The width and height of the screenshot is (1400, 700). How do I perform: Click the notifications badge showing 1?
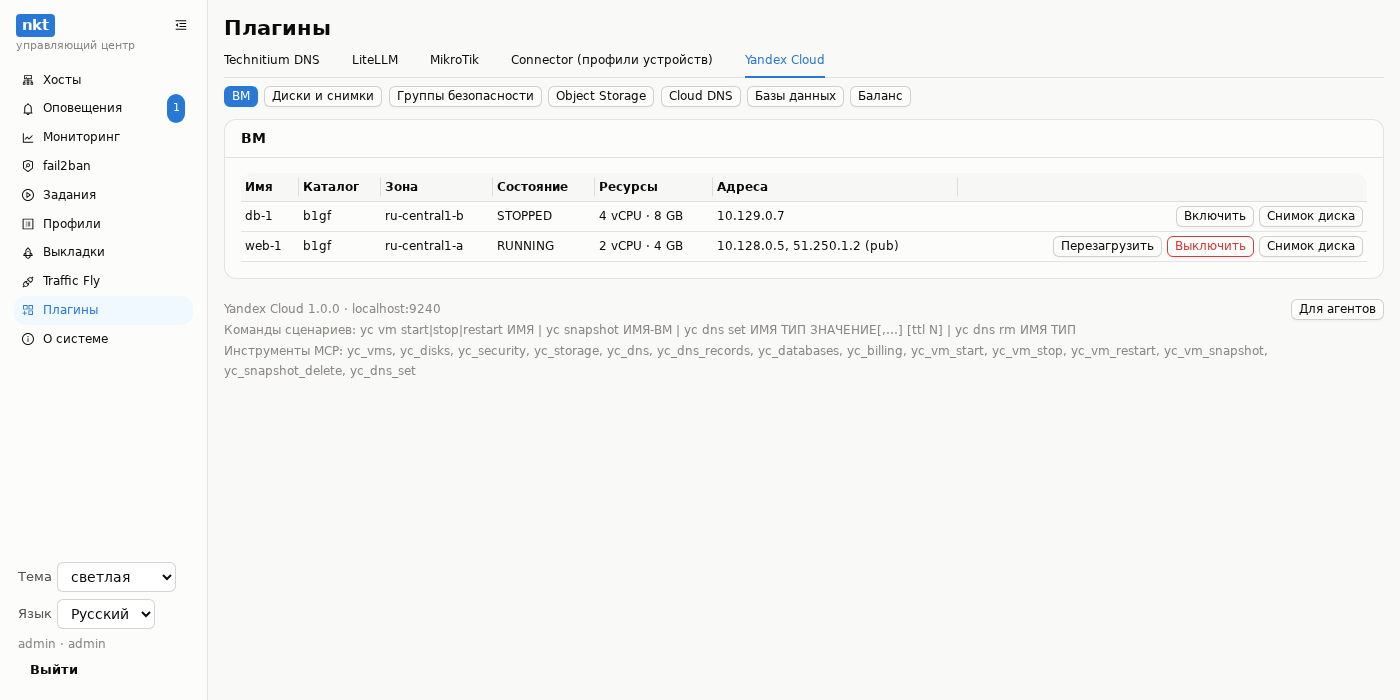176,108
